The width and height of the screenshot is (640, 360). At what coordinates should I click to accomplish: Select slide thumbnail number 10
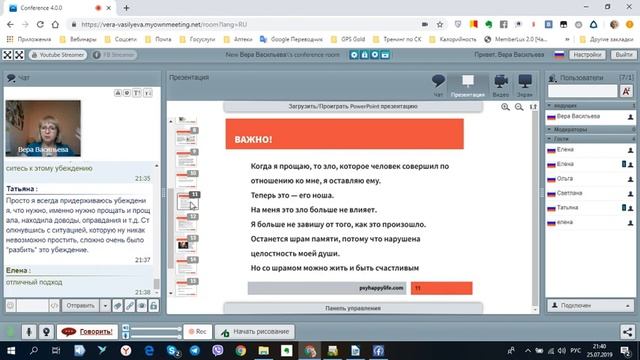[x=188, y=179]
